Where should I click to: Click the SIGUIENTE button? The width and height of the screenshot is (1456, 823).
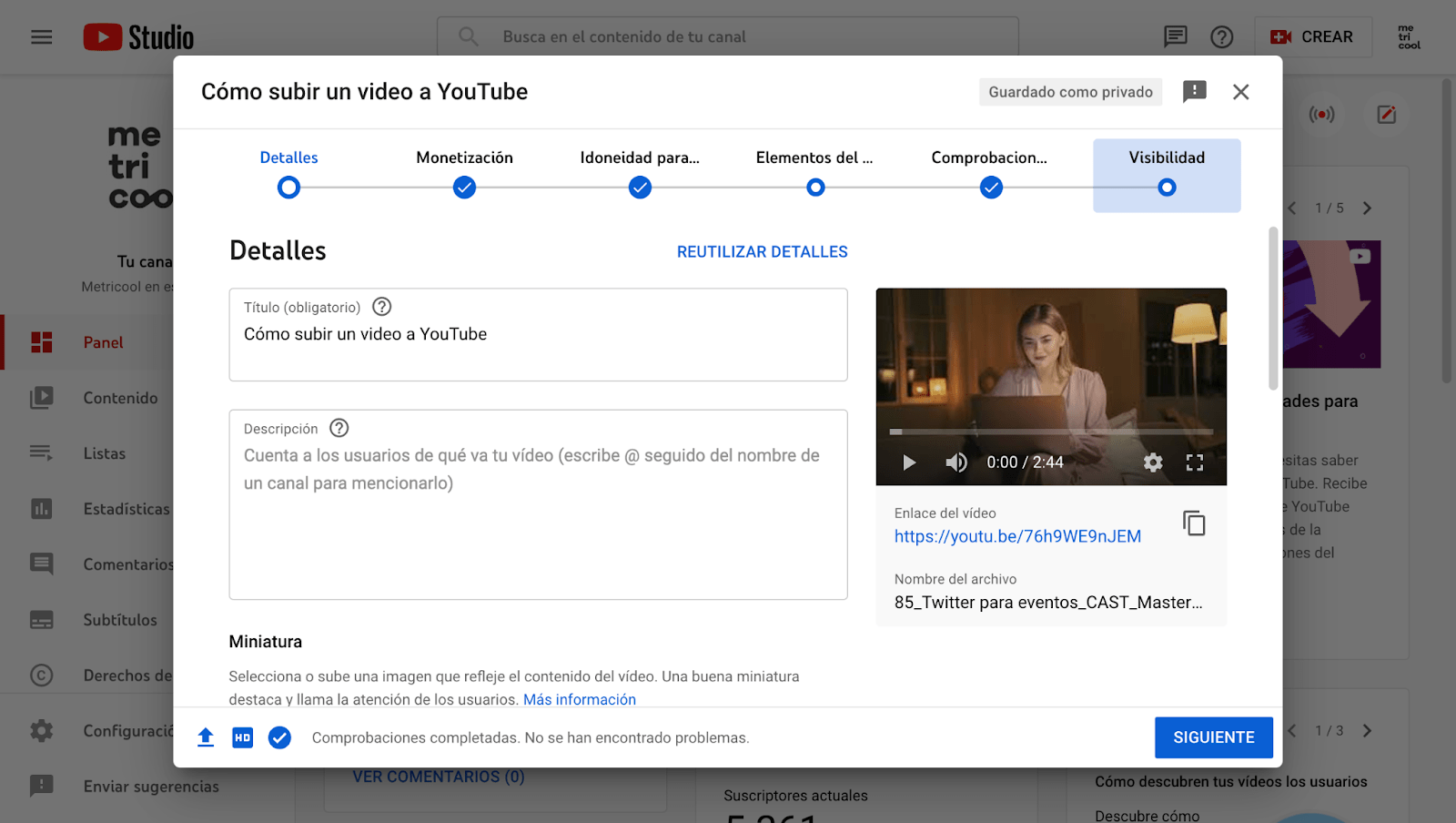coord(1214,737)
